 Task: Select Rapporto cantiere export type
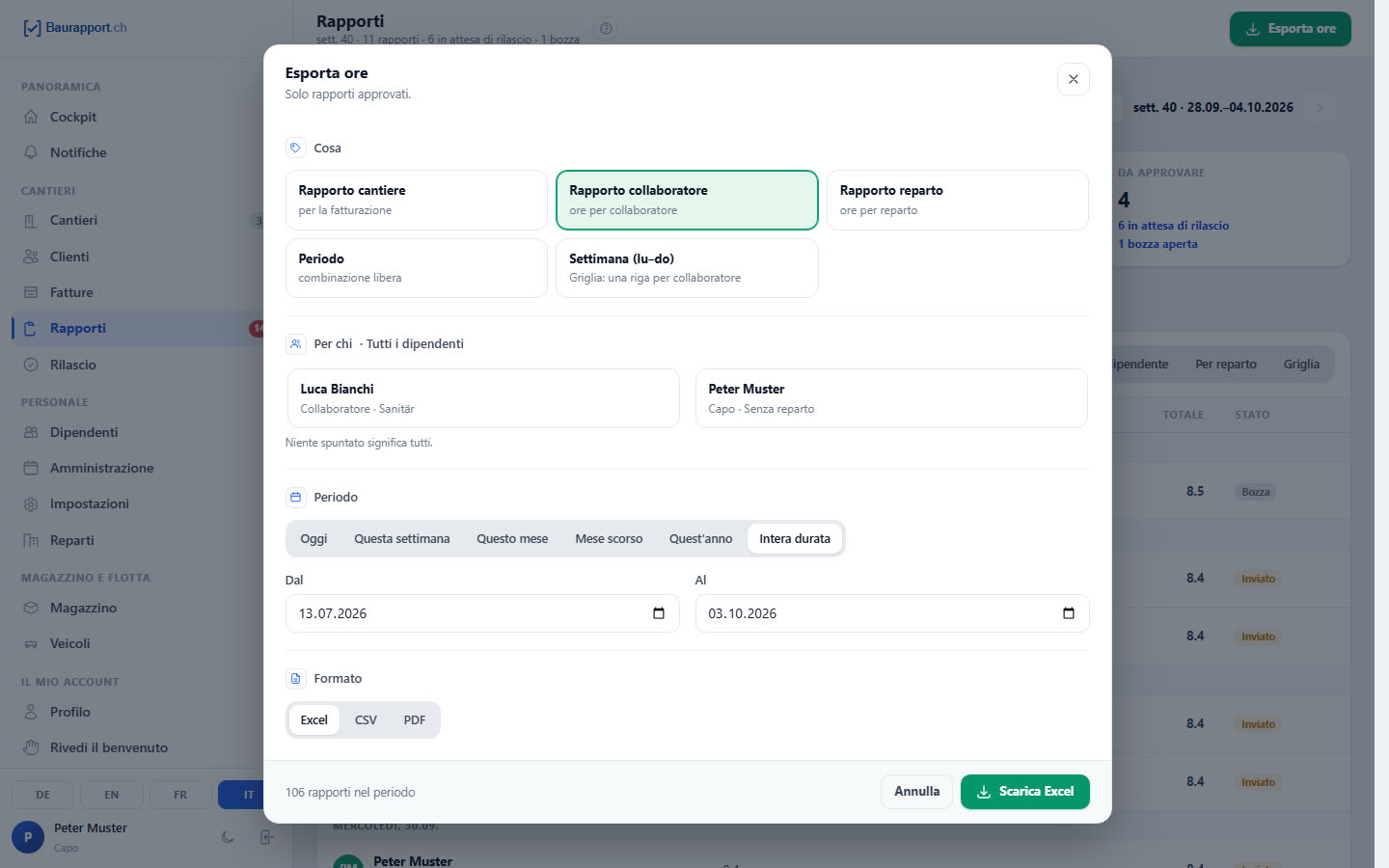[417, 200]
